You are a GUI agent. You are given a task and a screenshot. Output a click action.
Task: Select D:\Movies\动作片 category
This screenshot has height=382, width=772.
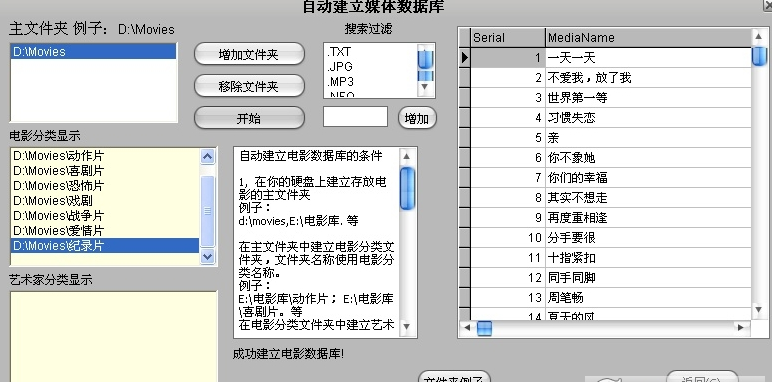coord(105,156)
